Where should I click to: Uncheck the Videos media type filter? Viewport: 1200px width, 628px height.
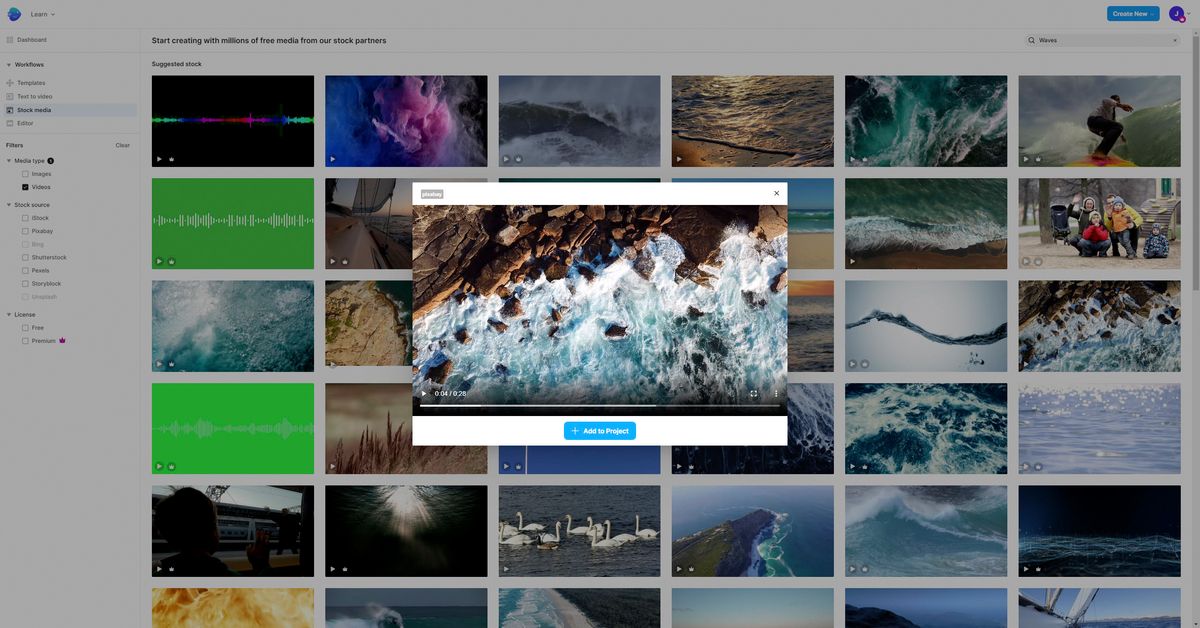pyautogui.click(x=24, y=186)
